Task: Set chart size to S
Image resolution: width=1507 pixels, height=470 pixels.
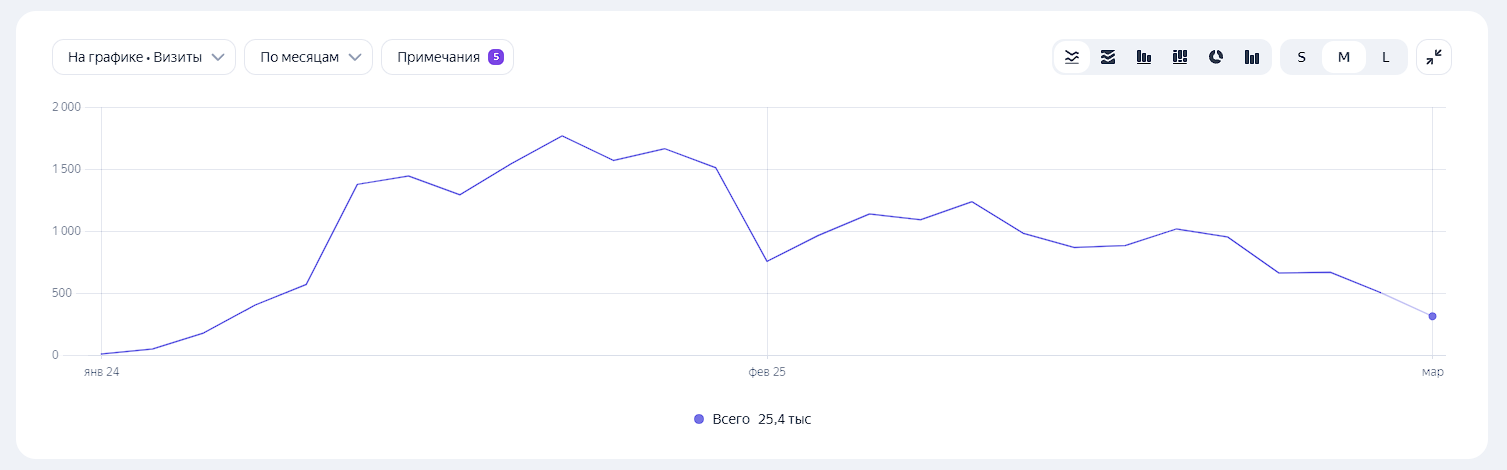Action: pyautogui.click(x=1301, y=57)
